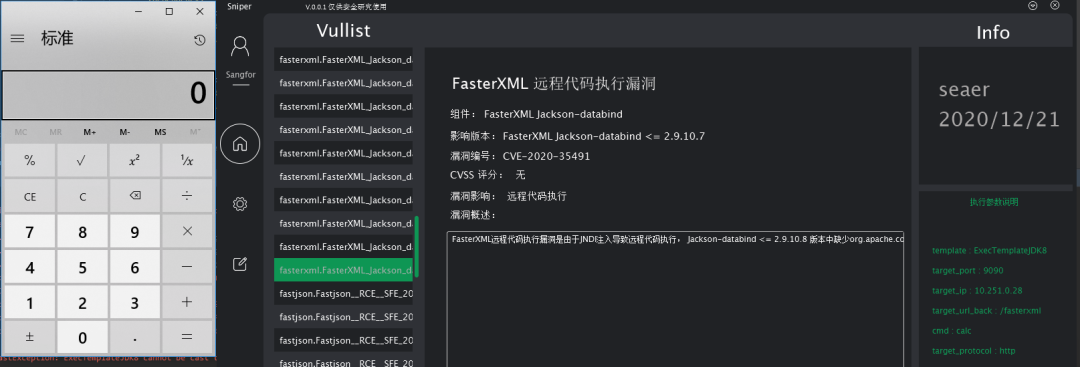1080x367 pixels.
Task: Click digit 4 on Calculator
Action: [x=30, y=267]
